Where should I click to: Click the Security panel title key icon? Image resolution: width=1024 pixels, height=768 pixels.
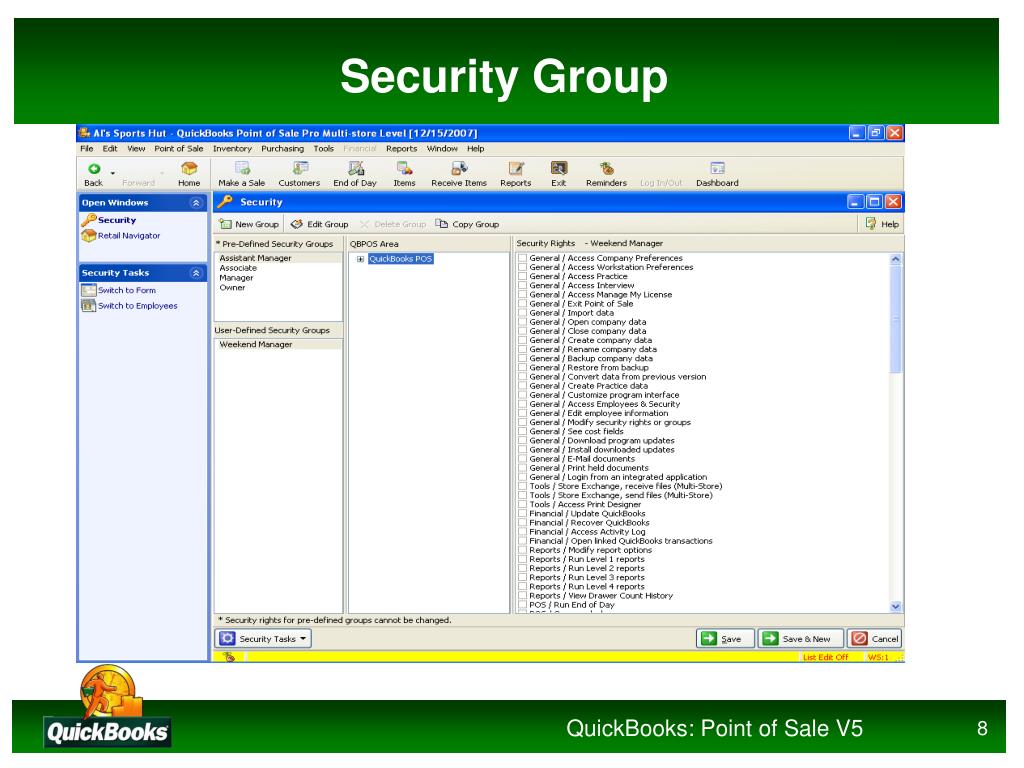(225, 202)
